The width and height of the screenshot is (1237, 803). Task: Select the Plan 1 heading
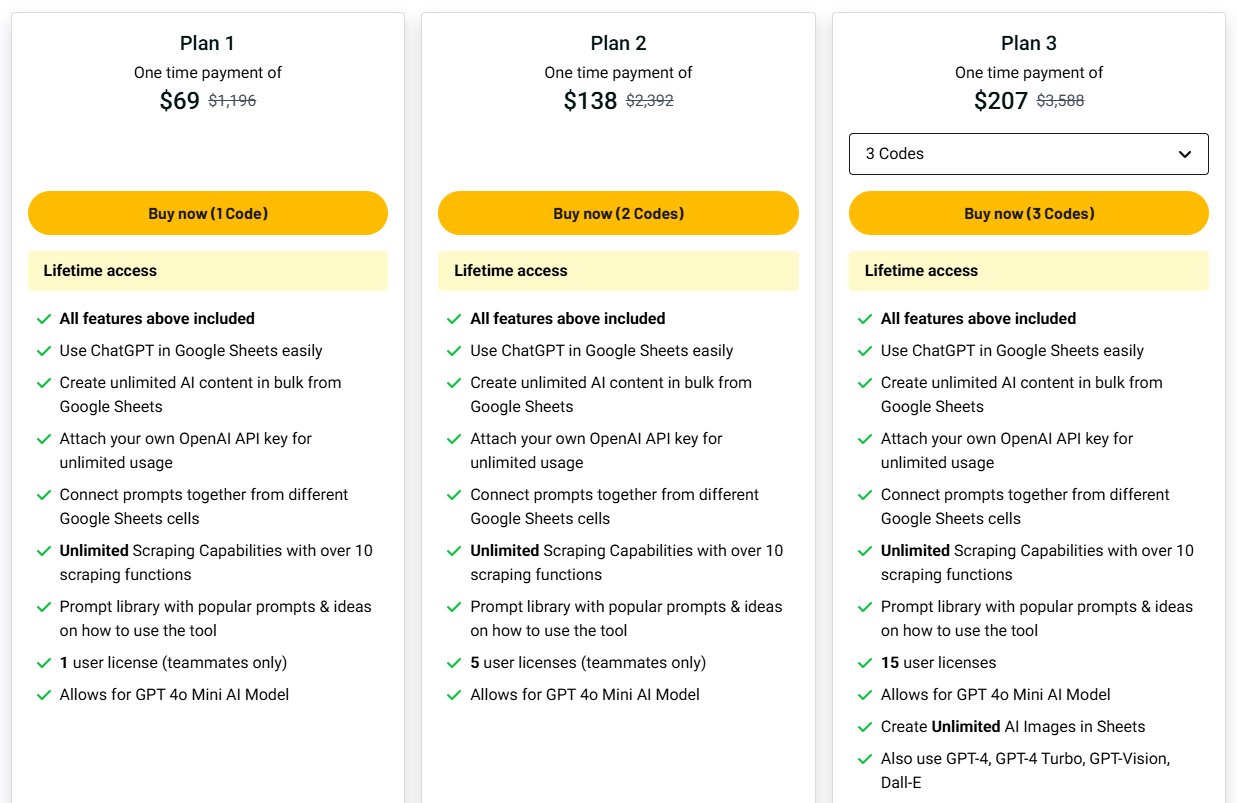(x=208, y=43)
